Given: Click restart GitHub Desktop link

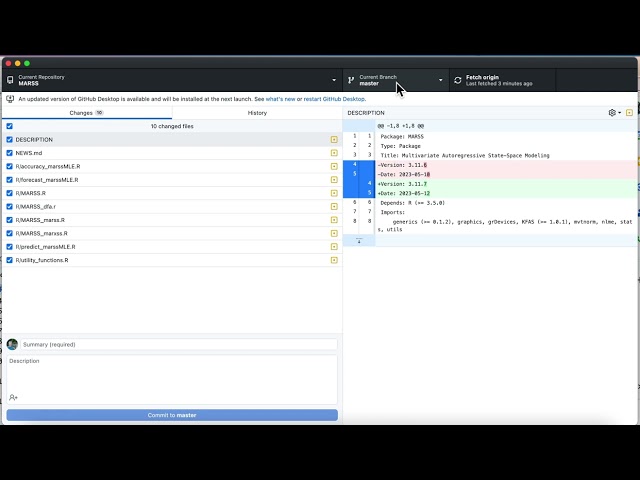Looking at the screenshot, I should (x=334, y=99).
